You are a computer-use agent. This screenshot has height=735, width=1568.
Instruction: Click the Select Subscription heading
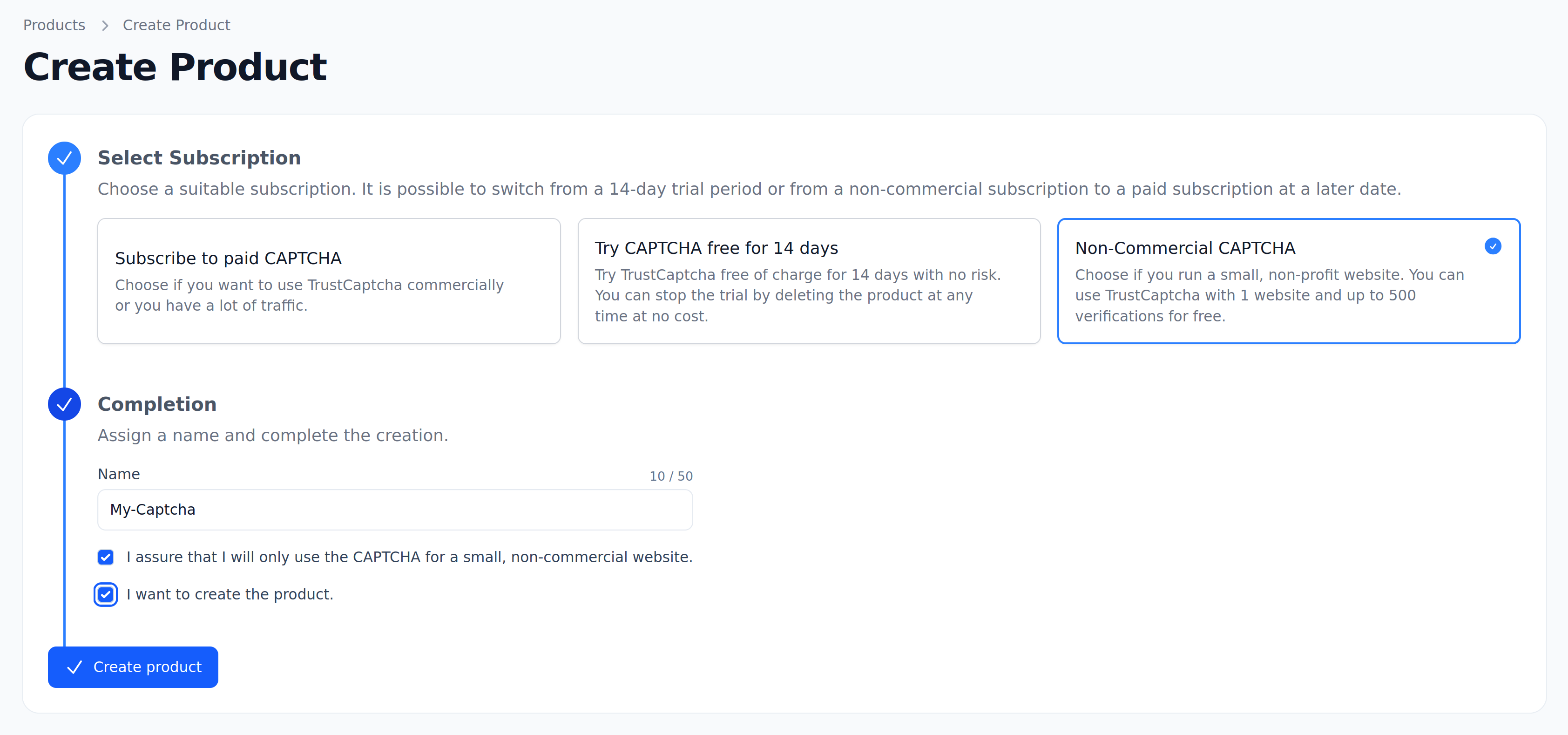[199, 158]
